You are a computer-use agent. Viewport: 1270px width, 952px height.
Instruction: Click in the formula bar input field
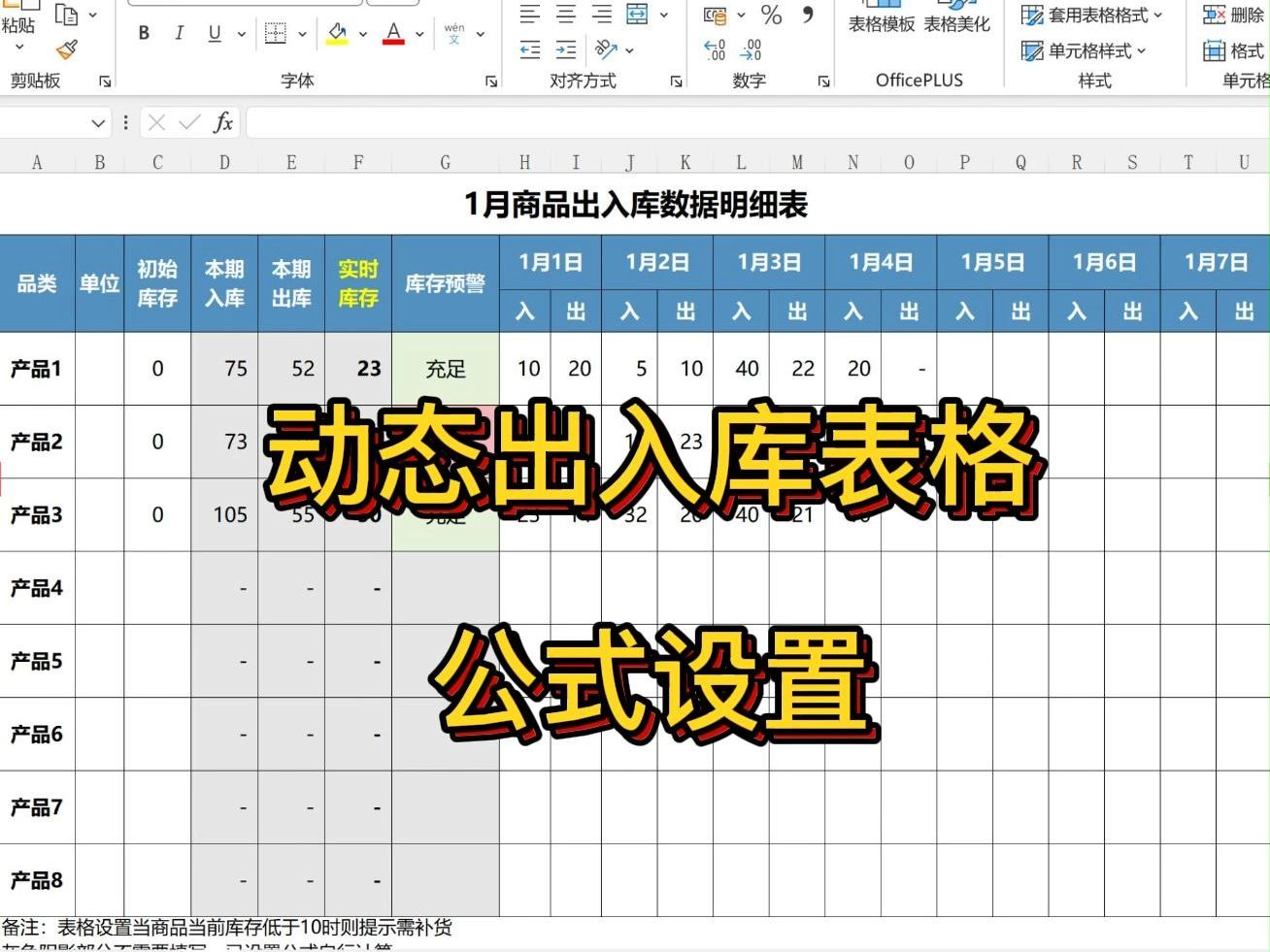[757, 122]
